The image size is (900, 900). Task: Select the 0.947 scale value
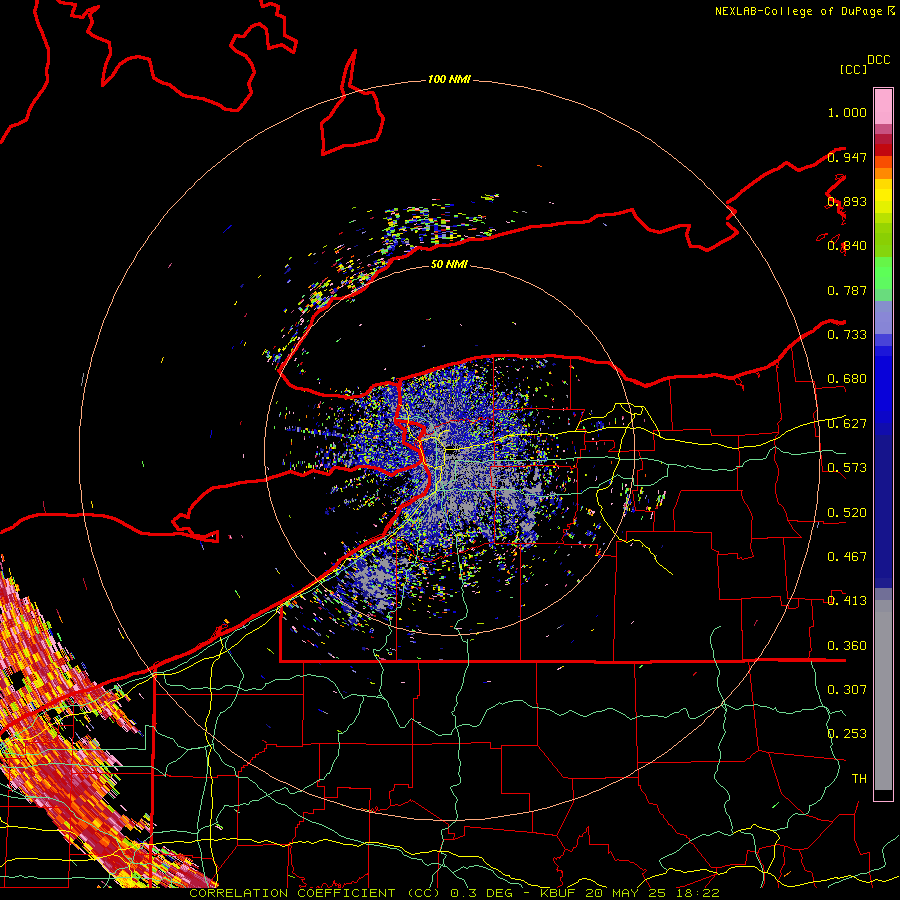click(x=847, y=157)
